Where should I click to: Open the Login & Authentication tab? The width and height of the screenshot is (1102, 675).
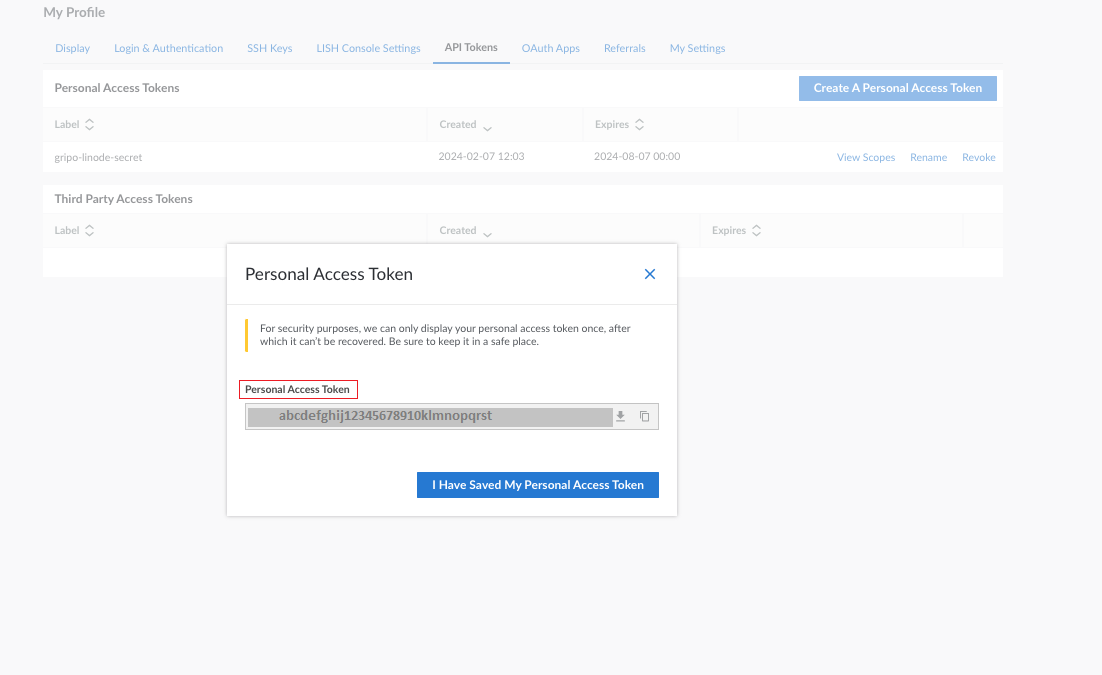[x=168, y=48]
